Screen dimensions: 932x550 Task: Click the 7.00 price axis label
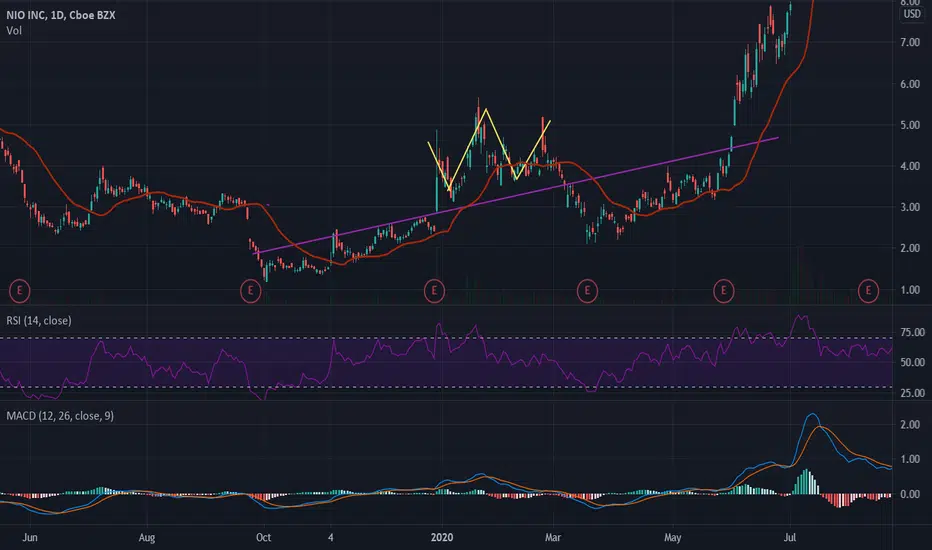click(910, 43)
